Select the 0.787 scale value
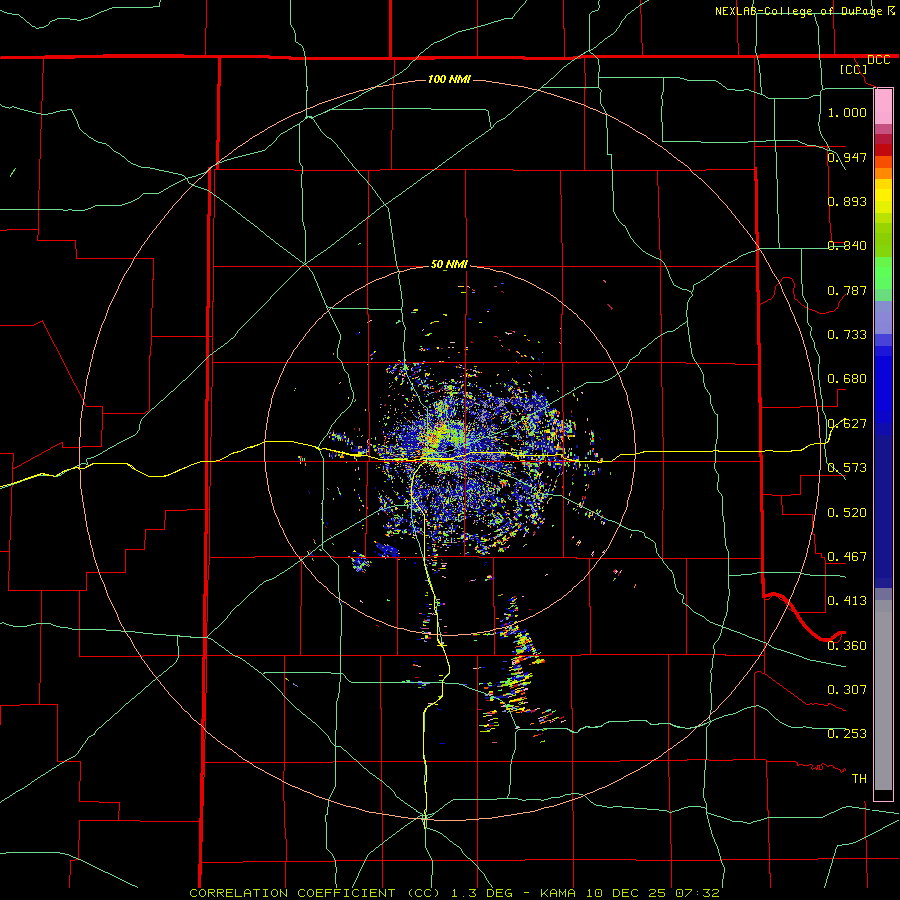This screenshot has height=900, width=900. coord(847,290)
